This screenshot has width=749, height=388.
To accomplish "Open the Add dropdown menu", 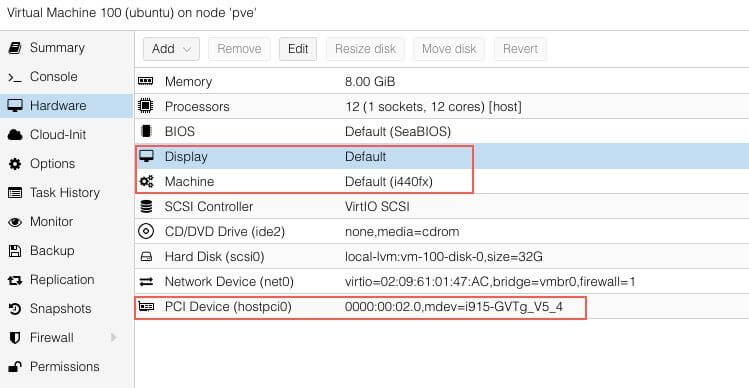I will point(171,49).
